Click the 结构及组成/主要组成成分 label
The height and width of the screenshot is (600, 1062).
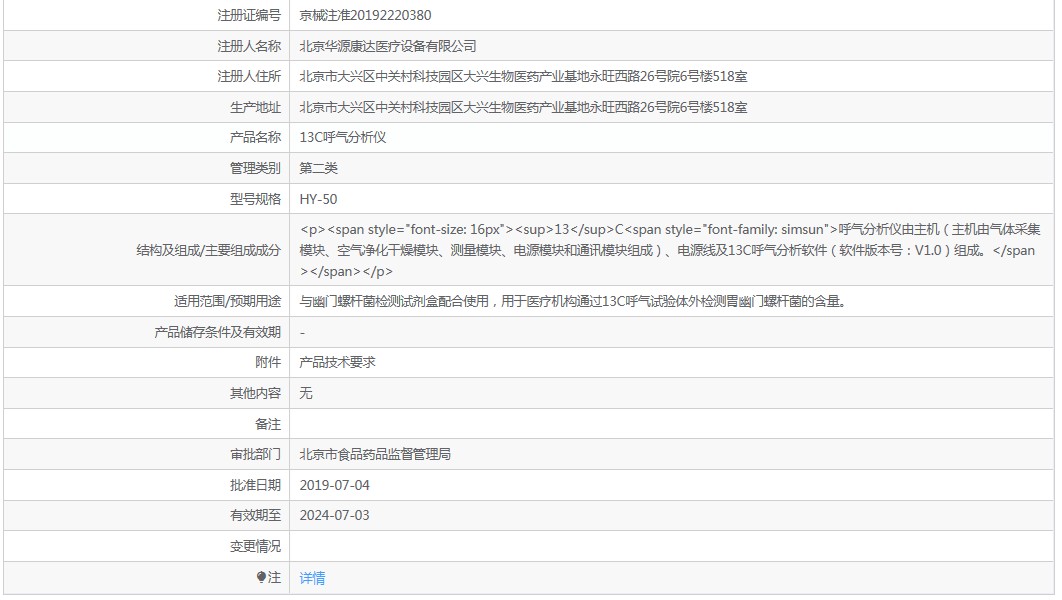209,250
